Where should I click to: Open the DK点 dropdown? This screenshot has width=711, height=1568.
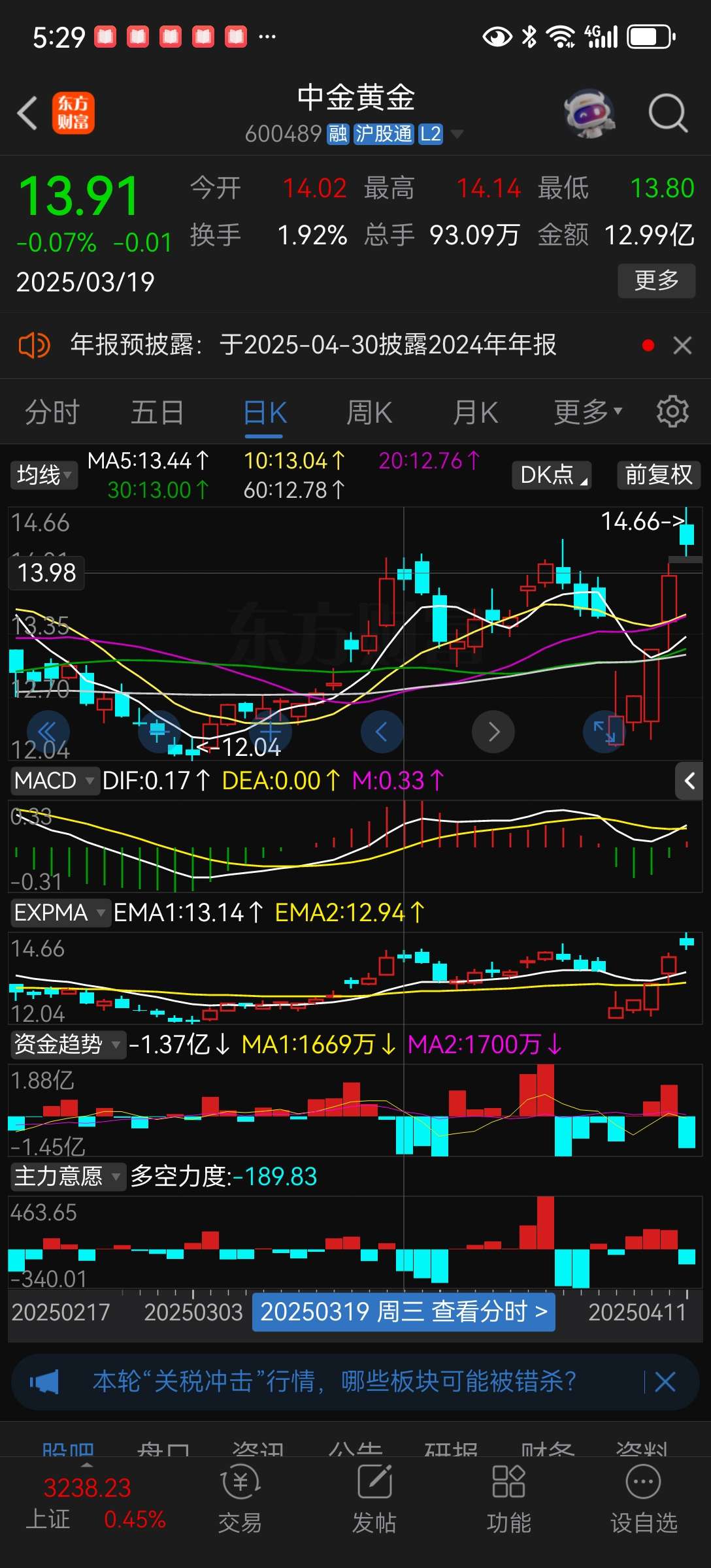point(552,475)
